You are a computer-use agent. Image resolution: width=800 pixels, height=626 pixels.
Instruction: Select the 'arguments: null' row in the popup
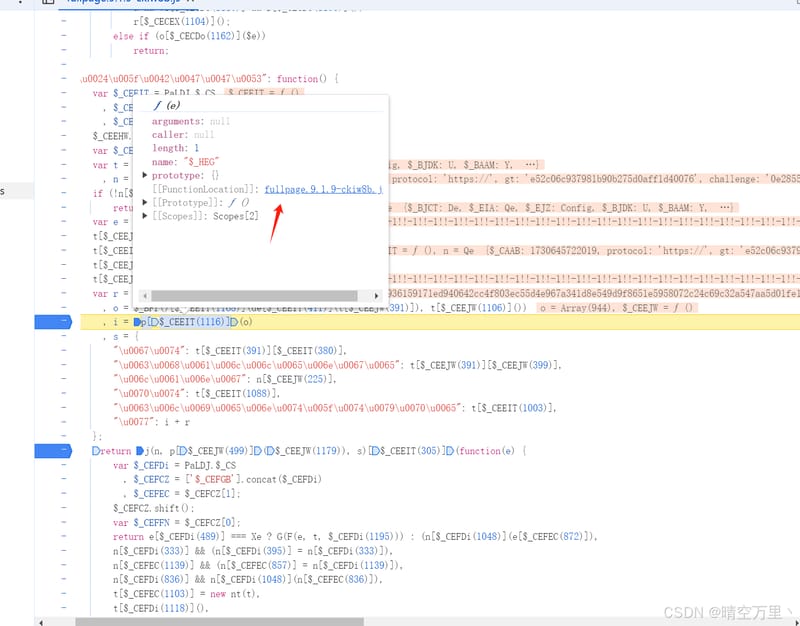pos(191,121)
